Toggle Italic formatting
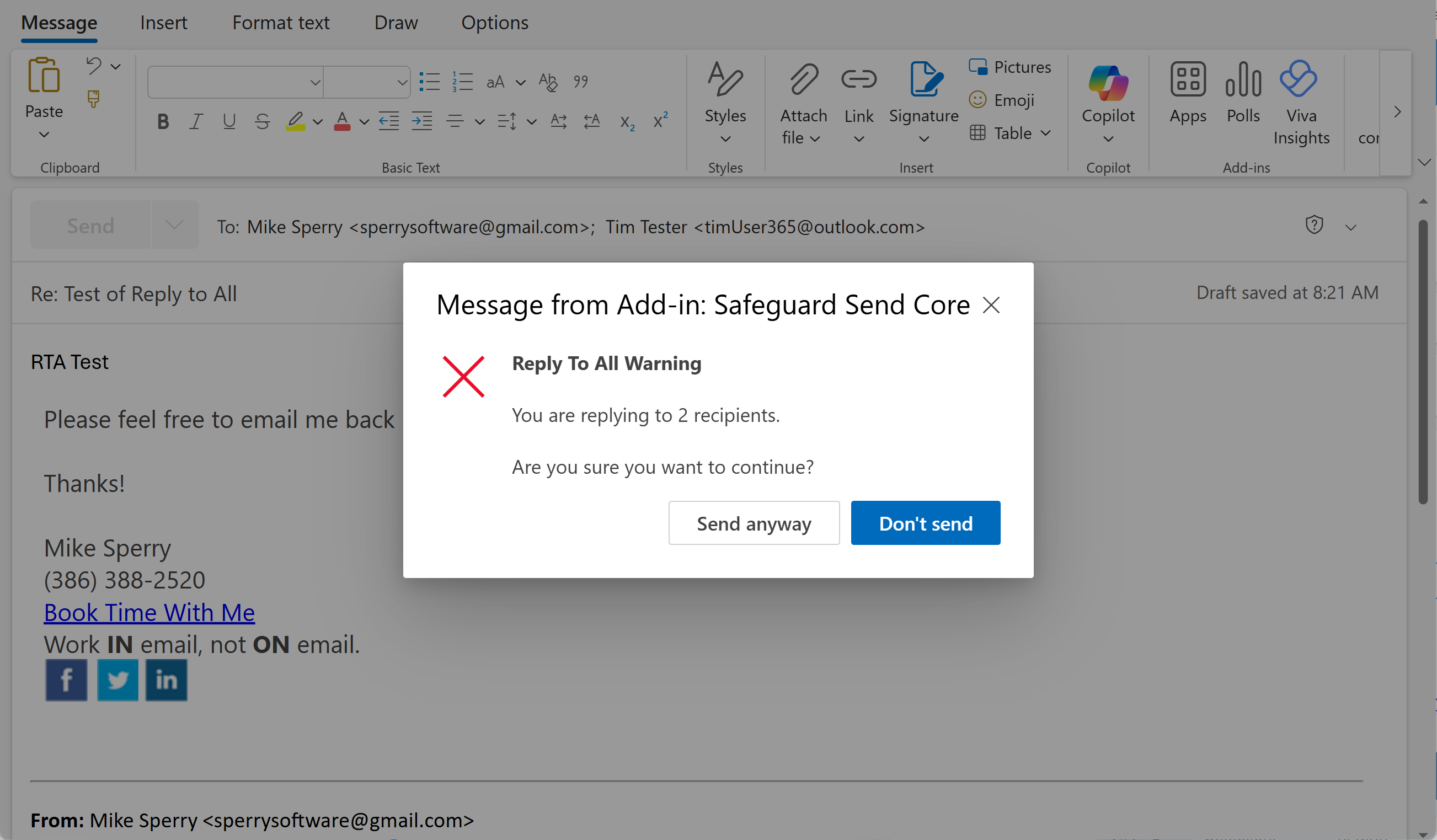Viewport: 1437px width, 840px height. pos(196,121)
